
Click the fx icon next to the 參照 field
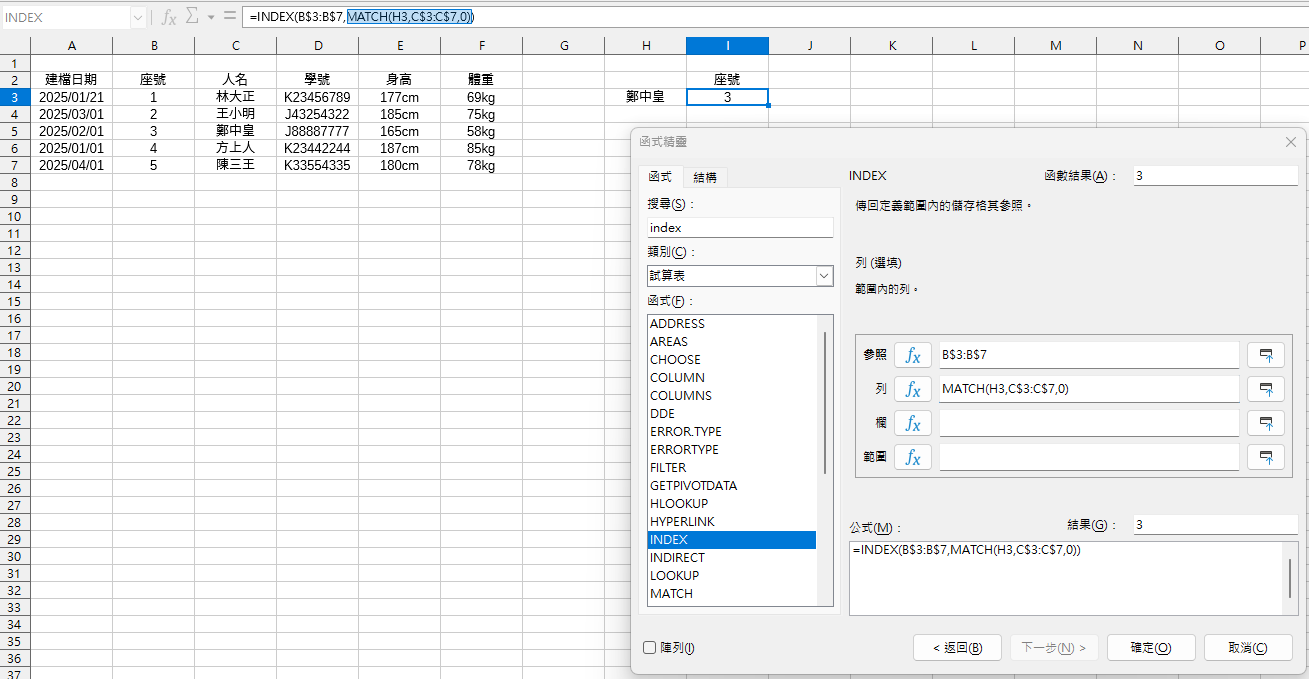coord(911,354)
